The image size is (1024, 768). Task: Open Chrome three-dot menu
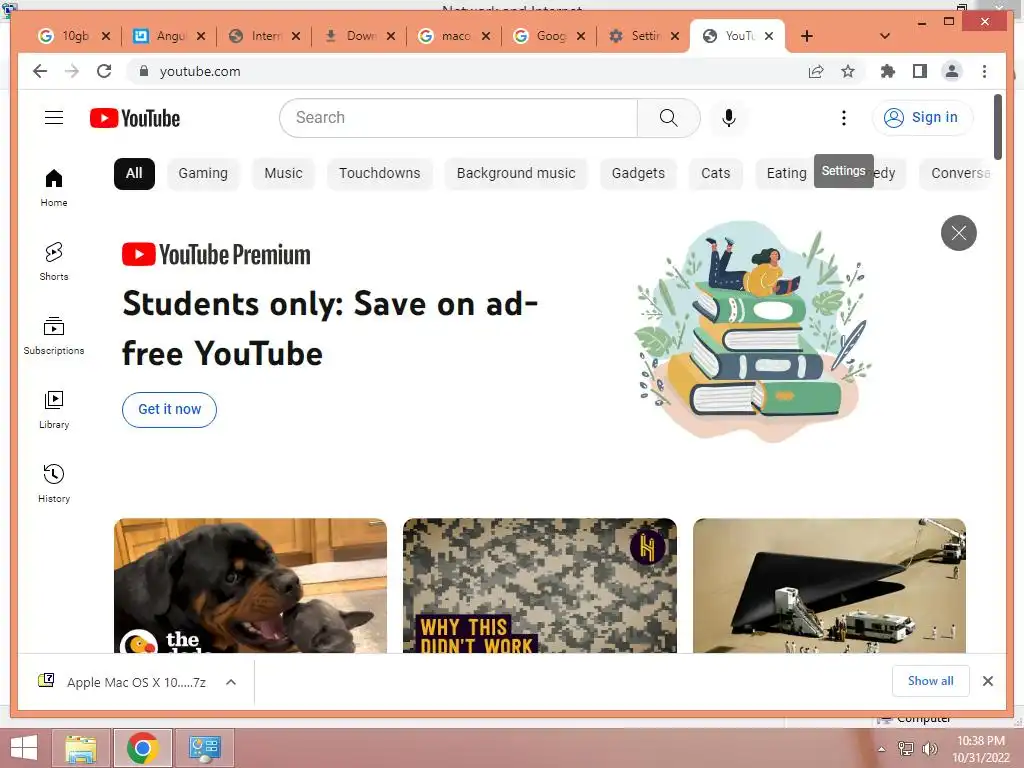coord(984,71)
